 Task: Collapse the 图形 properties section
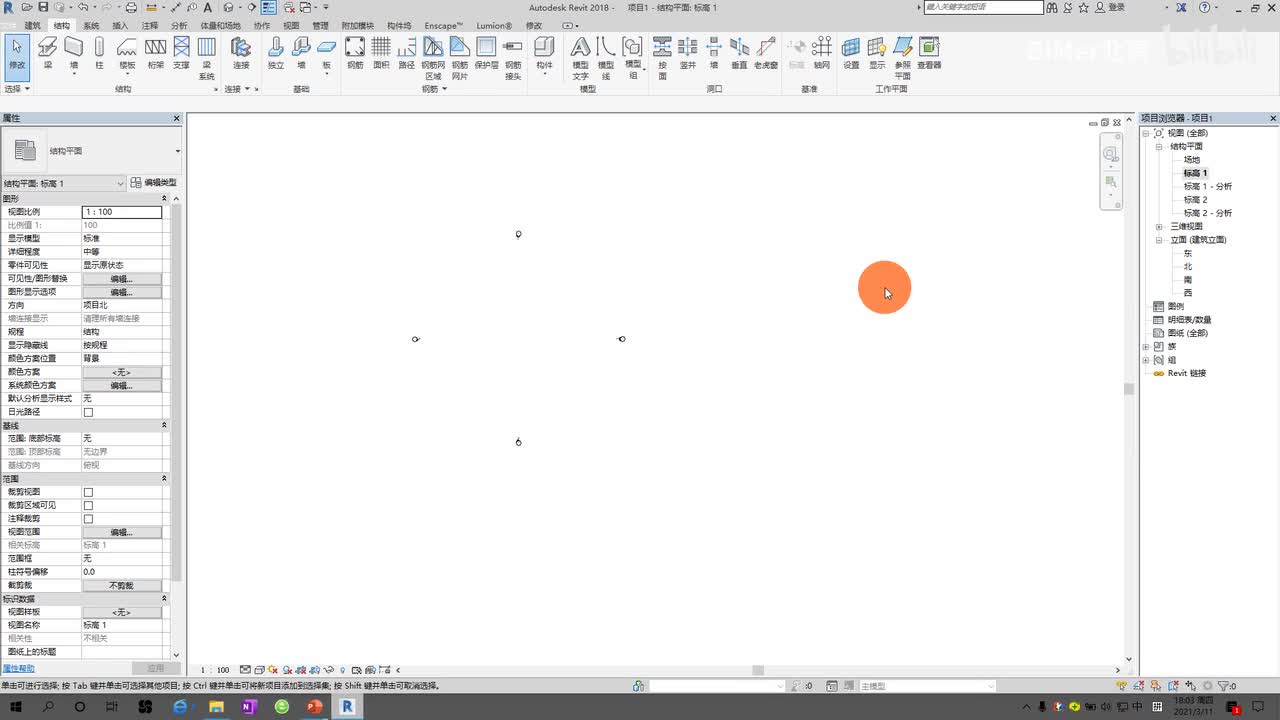[165, 199]
